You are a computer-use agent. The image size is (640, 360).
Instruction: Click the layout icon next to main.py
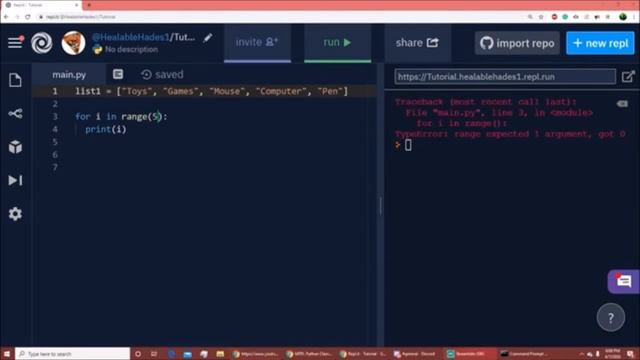point(118,74)
